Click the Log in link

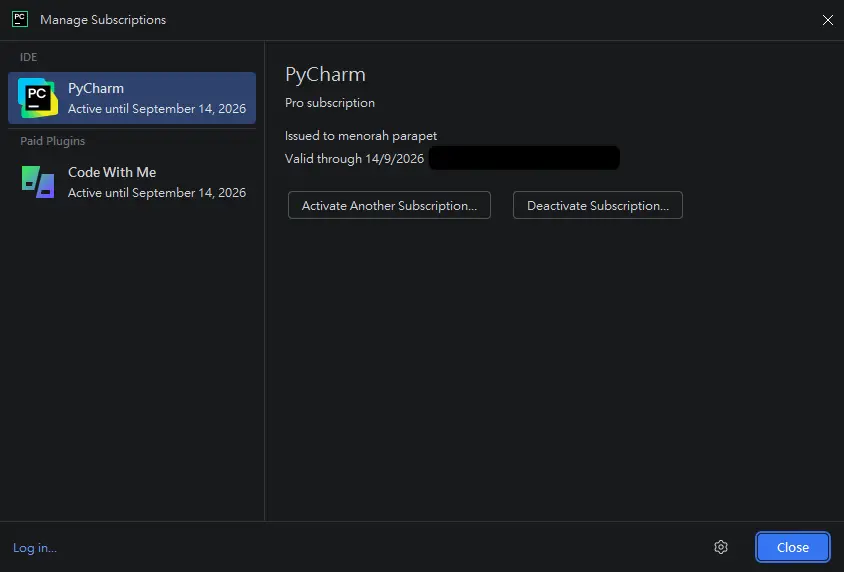(35, 548)
